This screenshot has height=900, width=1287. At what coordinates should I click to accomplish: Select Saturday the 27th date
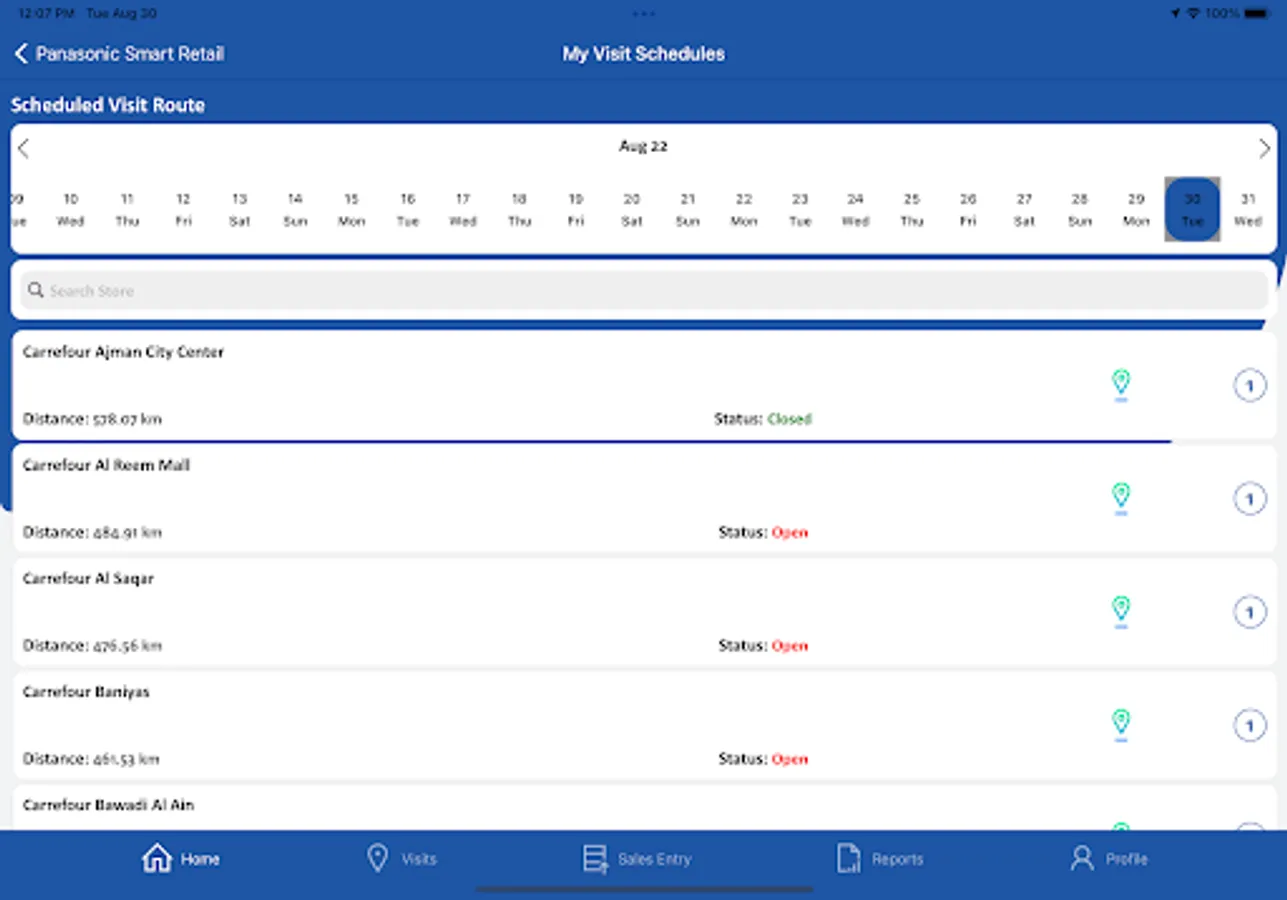(x=1024, y=210)
